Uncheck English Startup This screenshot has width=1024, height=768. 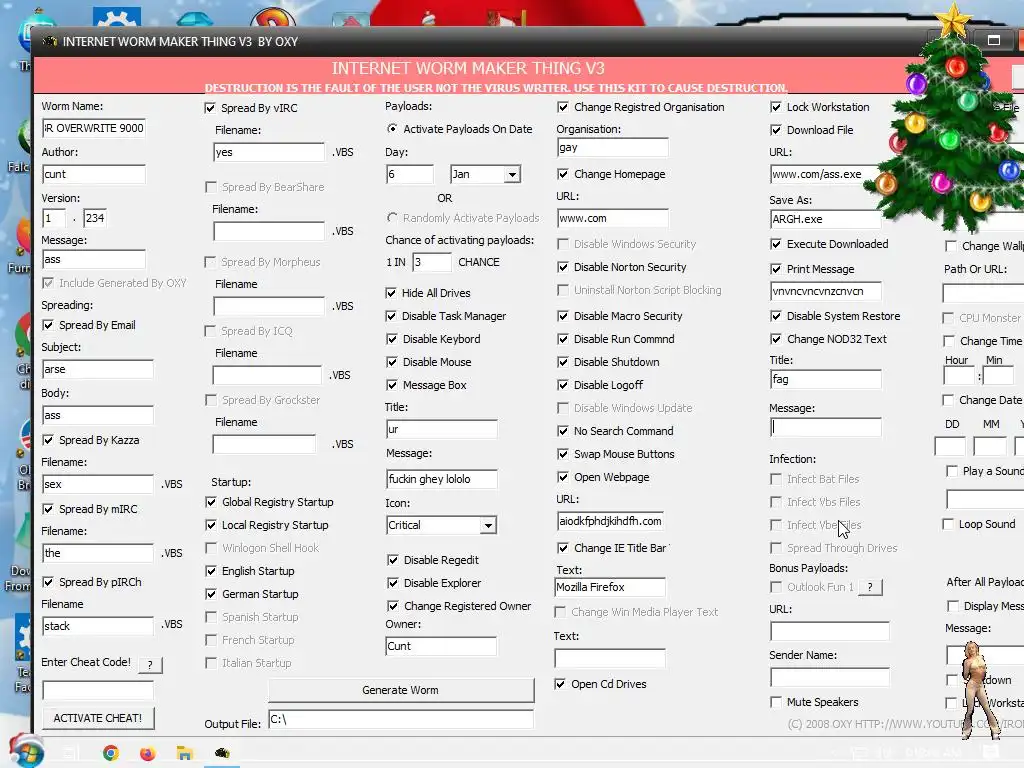(x=210, y=571)
